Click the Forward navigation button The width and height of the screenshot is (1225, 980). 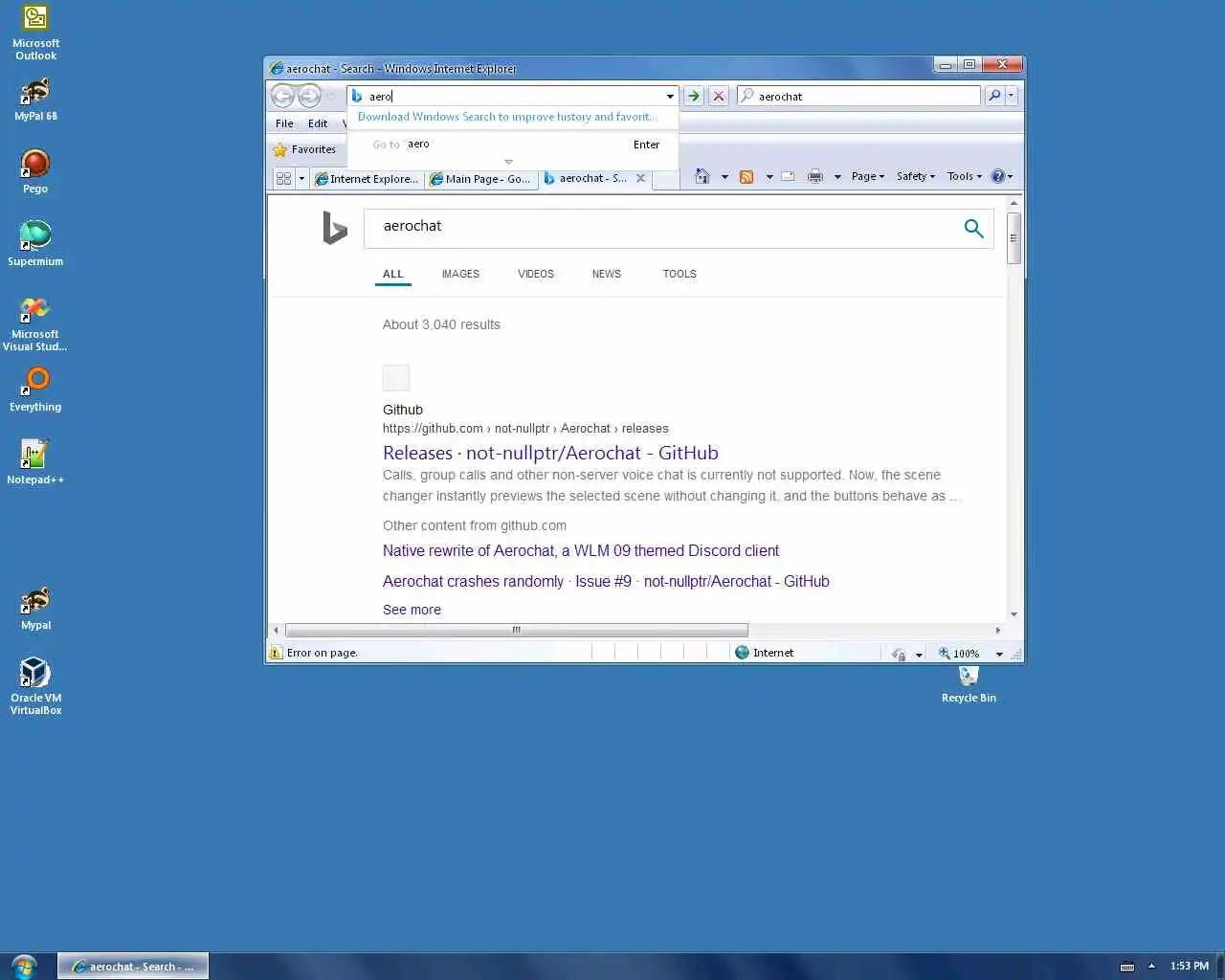pyautogui.click(x=309, y=96)
